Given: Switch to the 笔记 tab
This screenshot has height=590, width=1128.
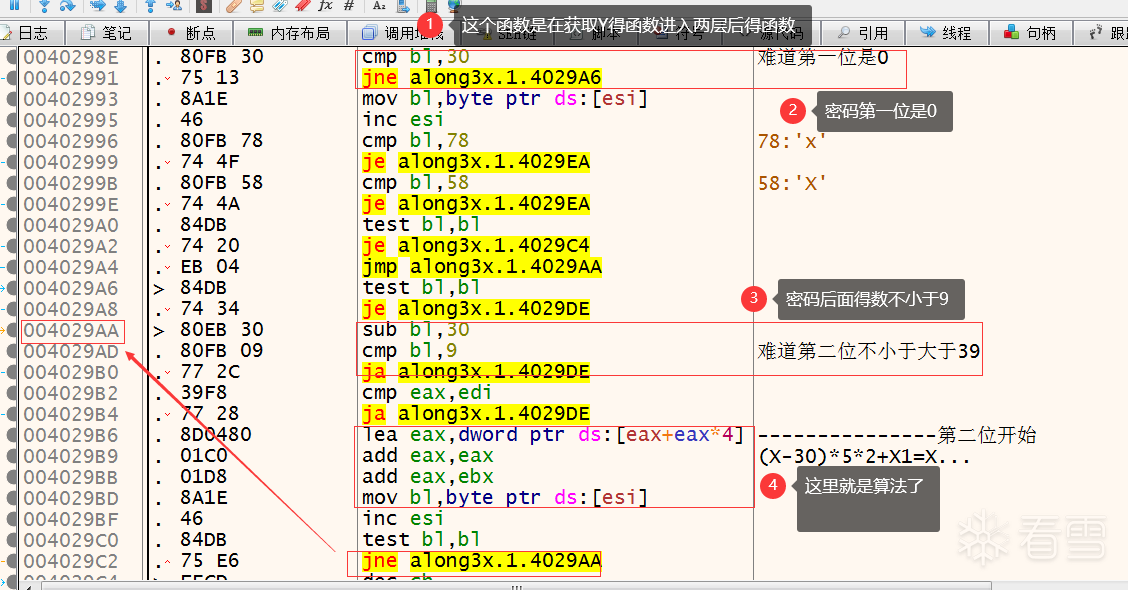Looking at the screenshot, I should (x=107, y=33).
